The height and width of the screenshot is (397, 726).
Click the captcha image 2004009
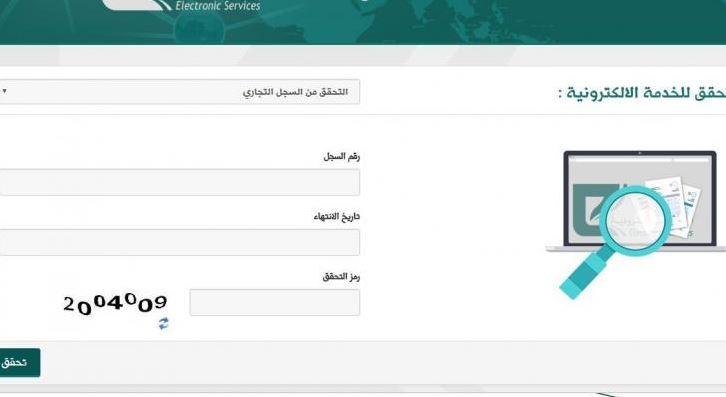tap(115, 304)
